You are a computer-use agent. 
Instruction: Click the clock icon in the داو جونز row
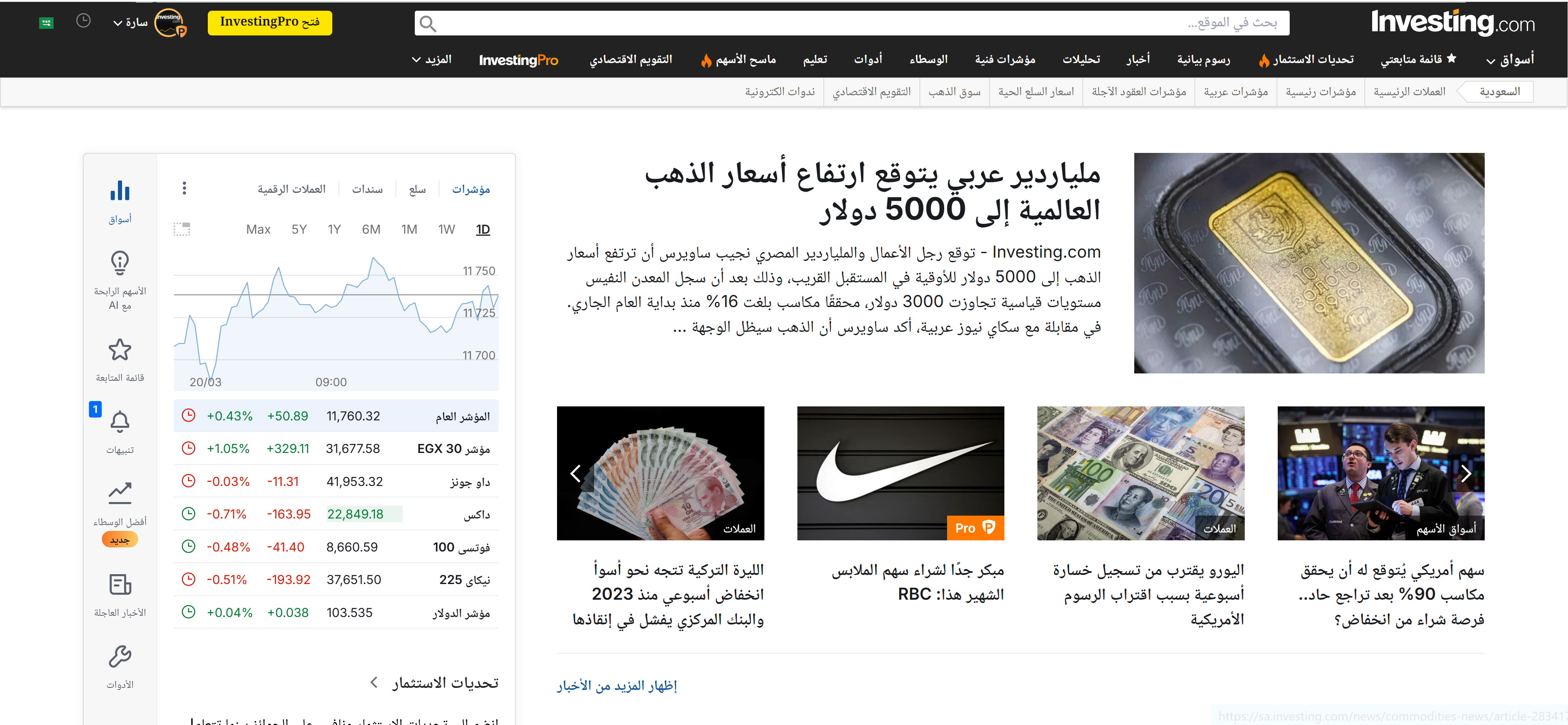pos(189,481)
